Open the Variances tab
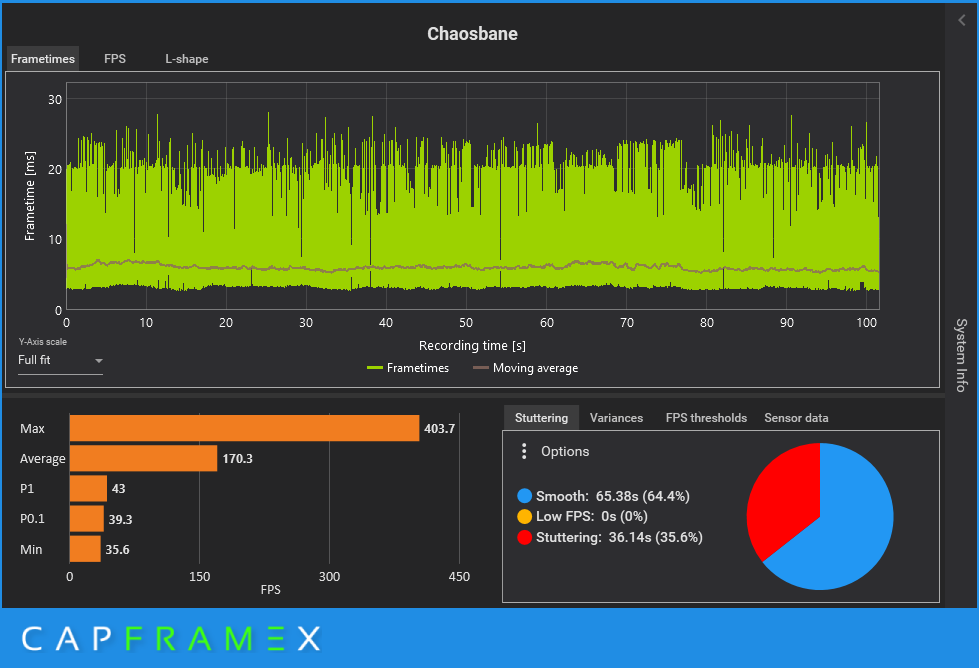Screen dimensions: 979x668 click(x=616, y=418)
